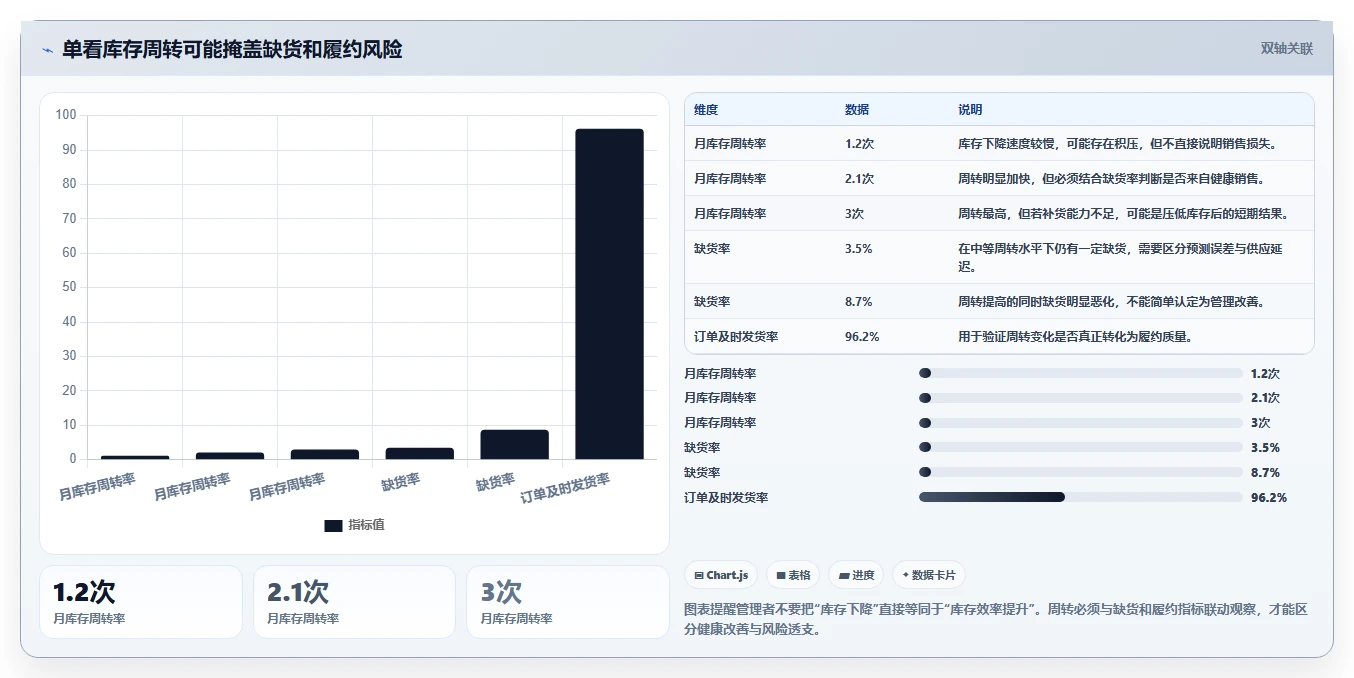Select the 进度 tag chip

(856, 575)
